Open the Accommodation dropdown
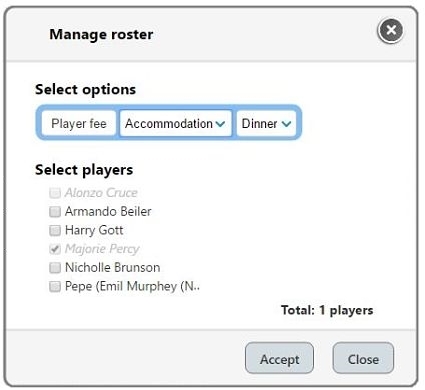The height and width of the screenshot is (390, 425). pyautogui.click(x=175, y=124)
